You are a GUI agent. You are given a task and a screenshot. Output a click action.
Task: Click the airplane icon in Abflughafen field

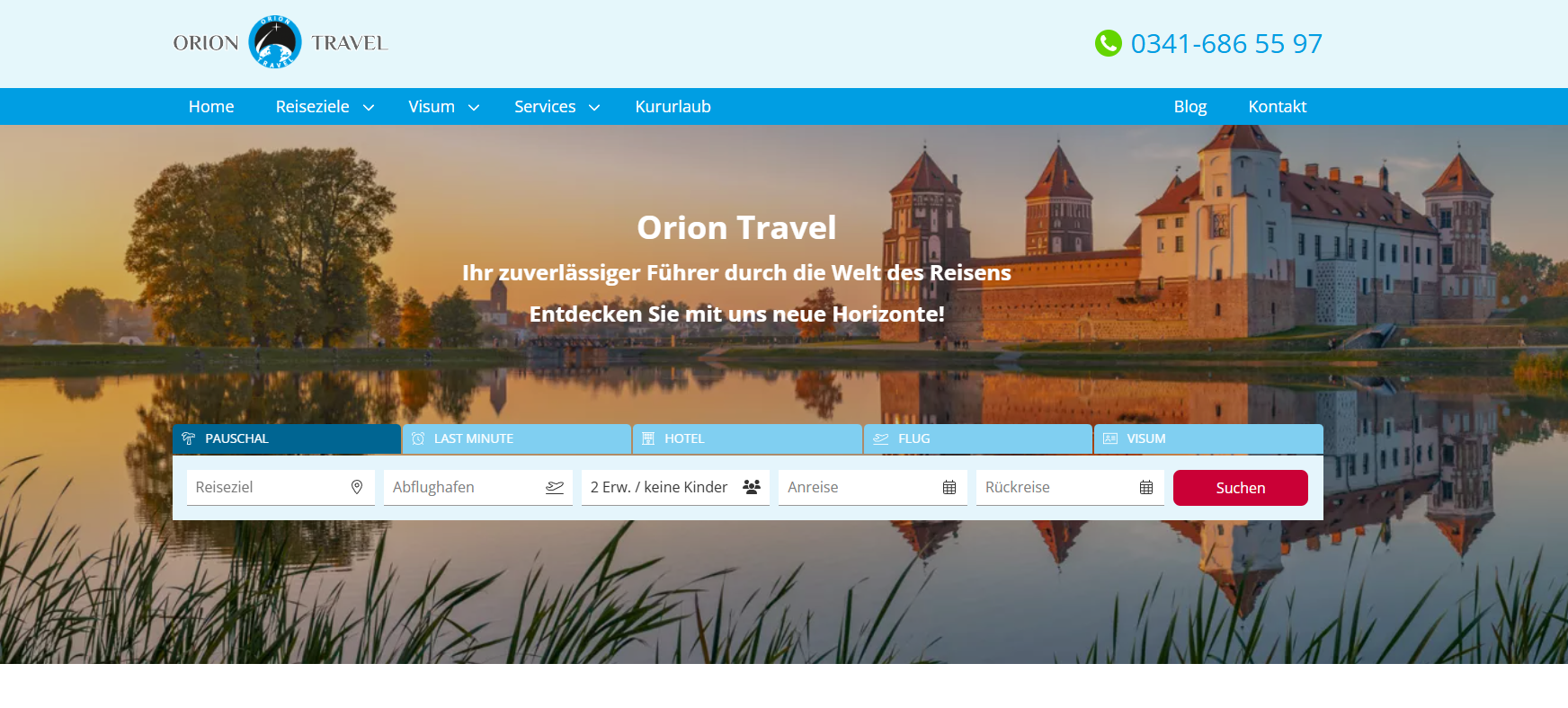point(555,487)
